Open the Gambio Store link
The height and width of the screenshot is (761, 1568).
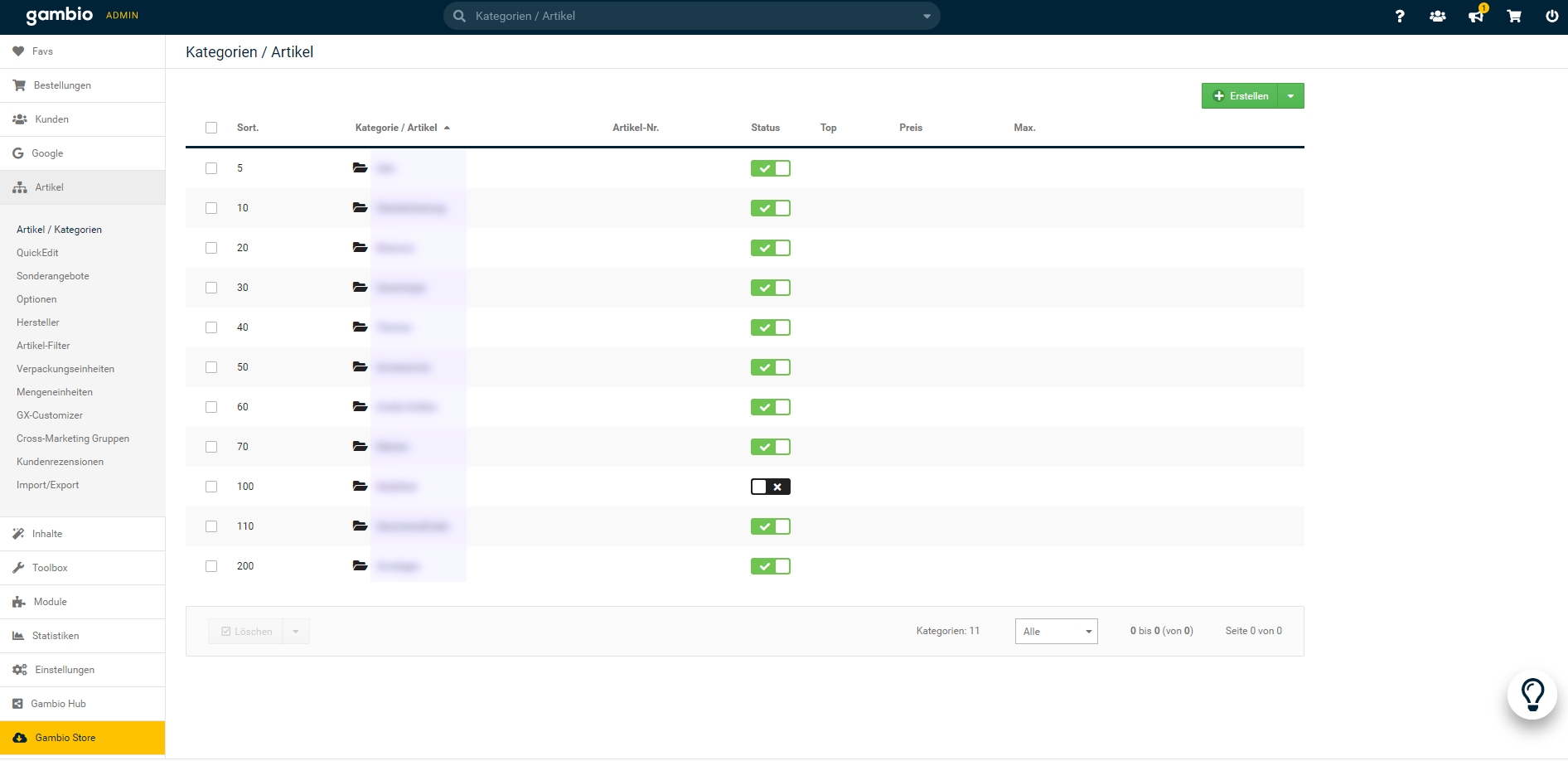click(65, 738)
